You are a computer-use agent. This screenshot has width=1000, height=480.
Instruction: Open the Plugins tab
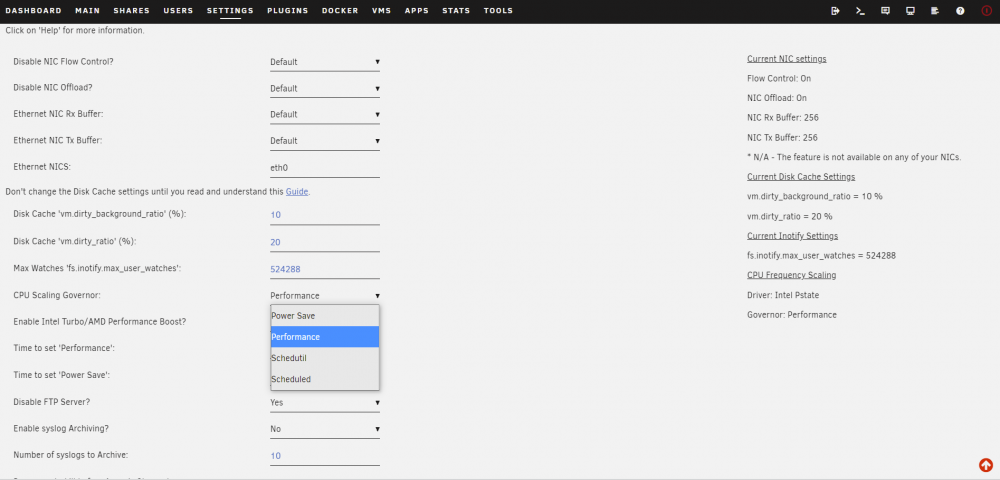288,11
